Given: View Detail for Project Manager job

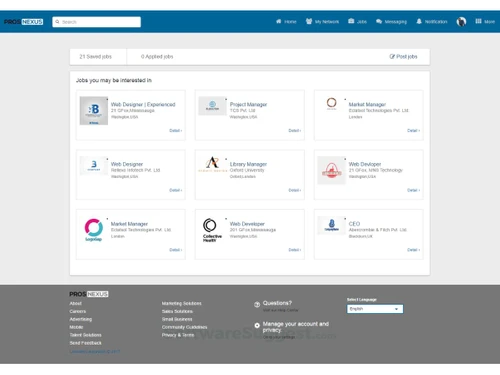Looking at the screenshot, I should 295,131.
